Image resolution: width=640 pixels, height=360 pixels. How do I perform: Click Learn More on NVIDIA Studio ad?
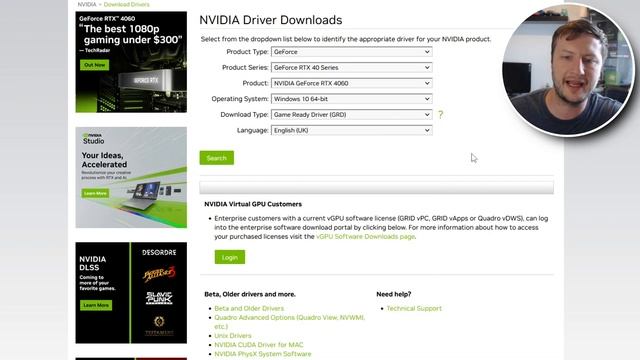click(x=95, y=193)
